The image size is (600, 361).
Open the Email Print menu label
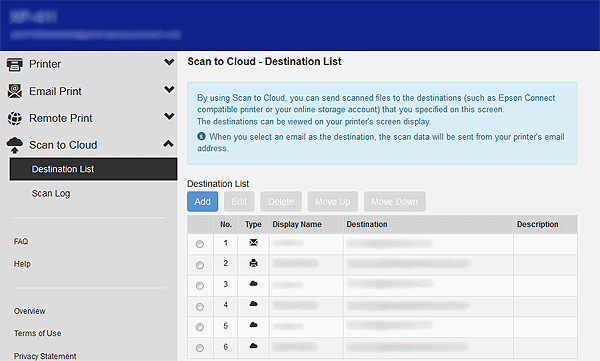55,91
